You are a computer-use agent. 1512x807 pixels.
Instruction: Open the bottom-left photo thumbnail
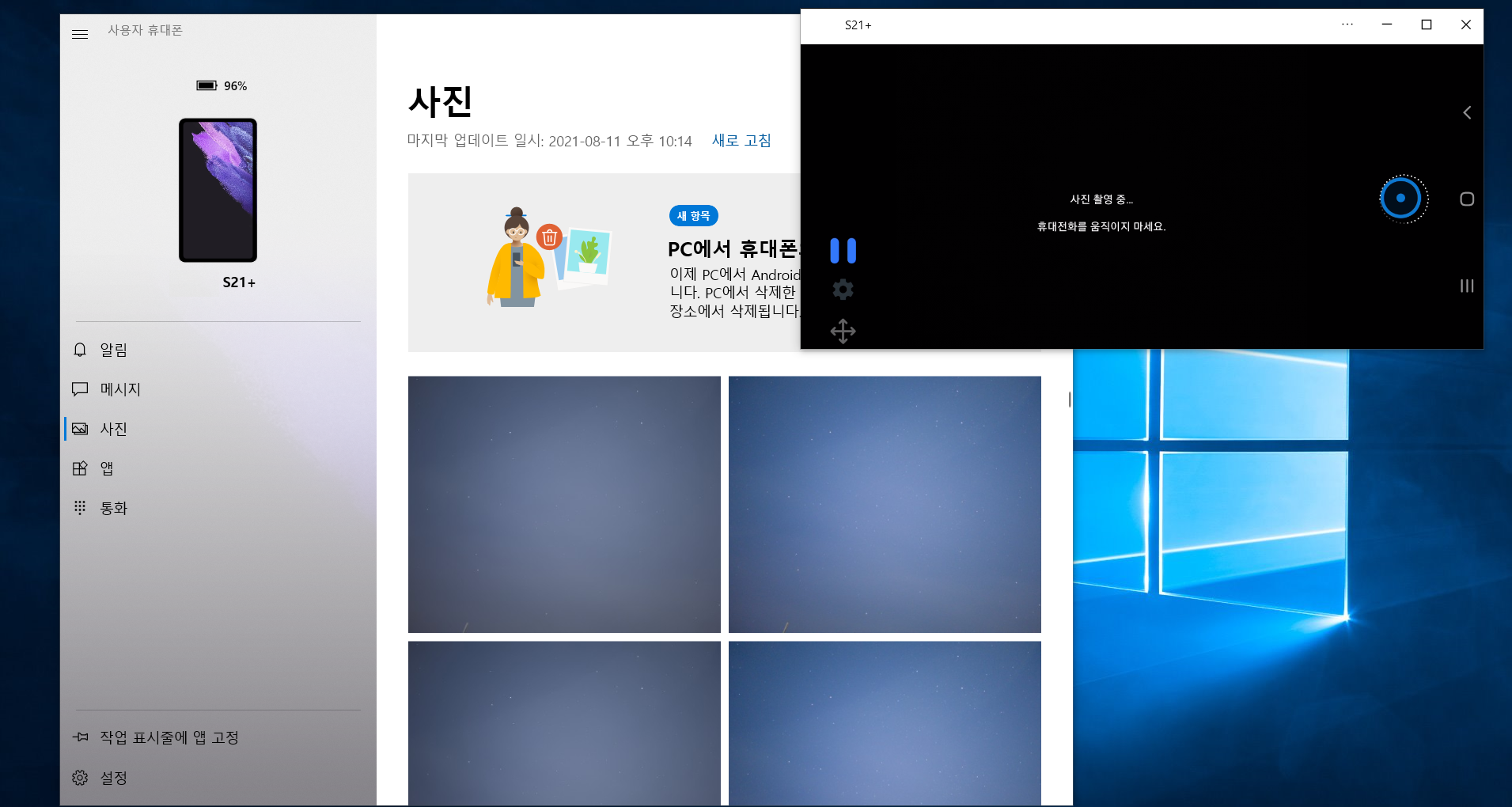[x=564, y=723]
